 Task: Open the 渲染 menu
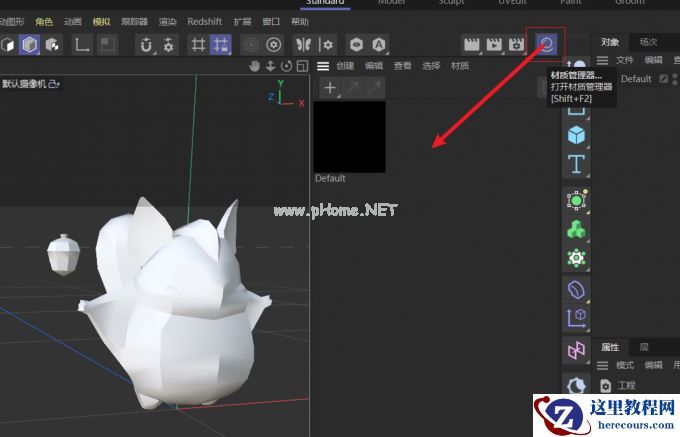pos(167,22)
